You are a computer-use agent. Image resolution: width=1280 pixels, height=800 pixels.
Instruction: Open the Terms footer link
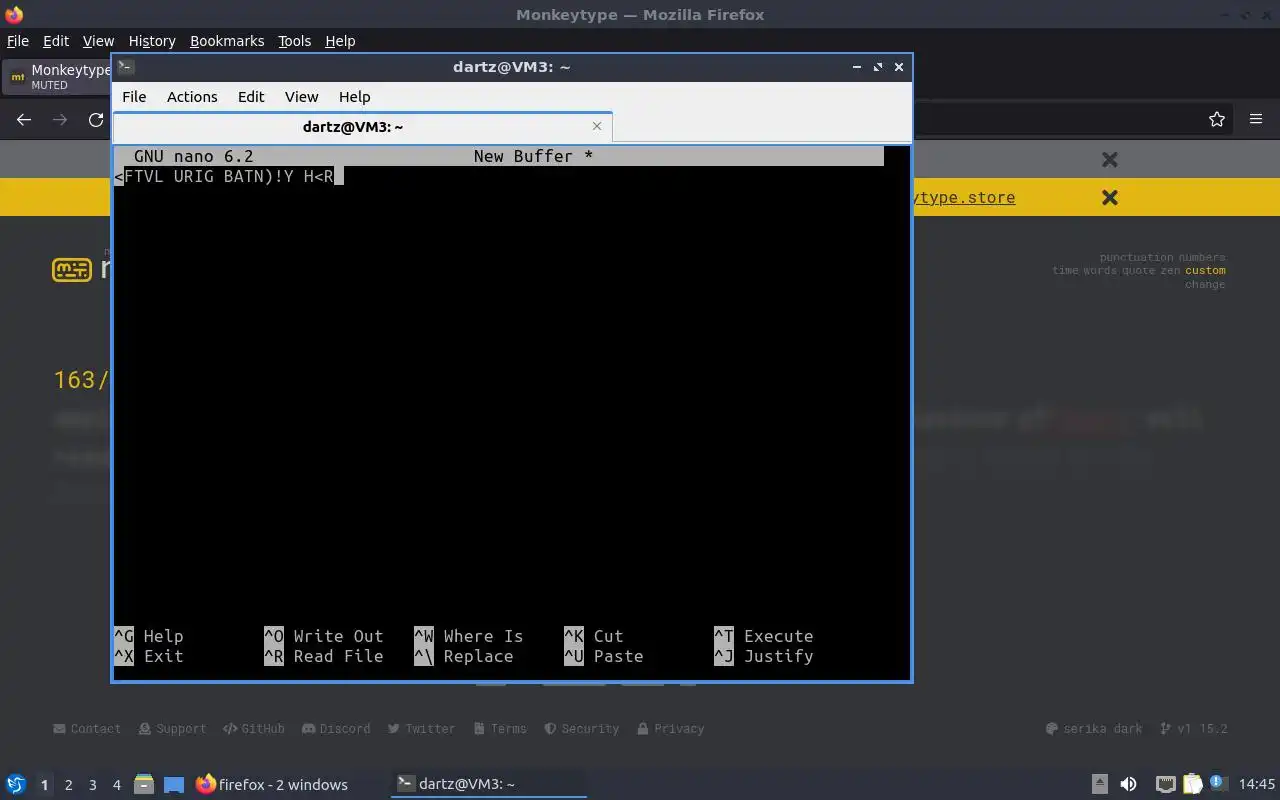pyautogui.click(x=500, y=729)
